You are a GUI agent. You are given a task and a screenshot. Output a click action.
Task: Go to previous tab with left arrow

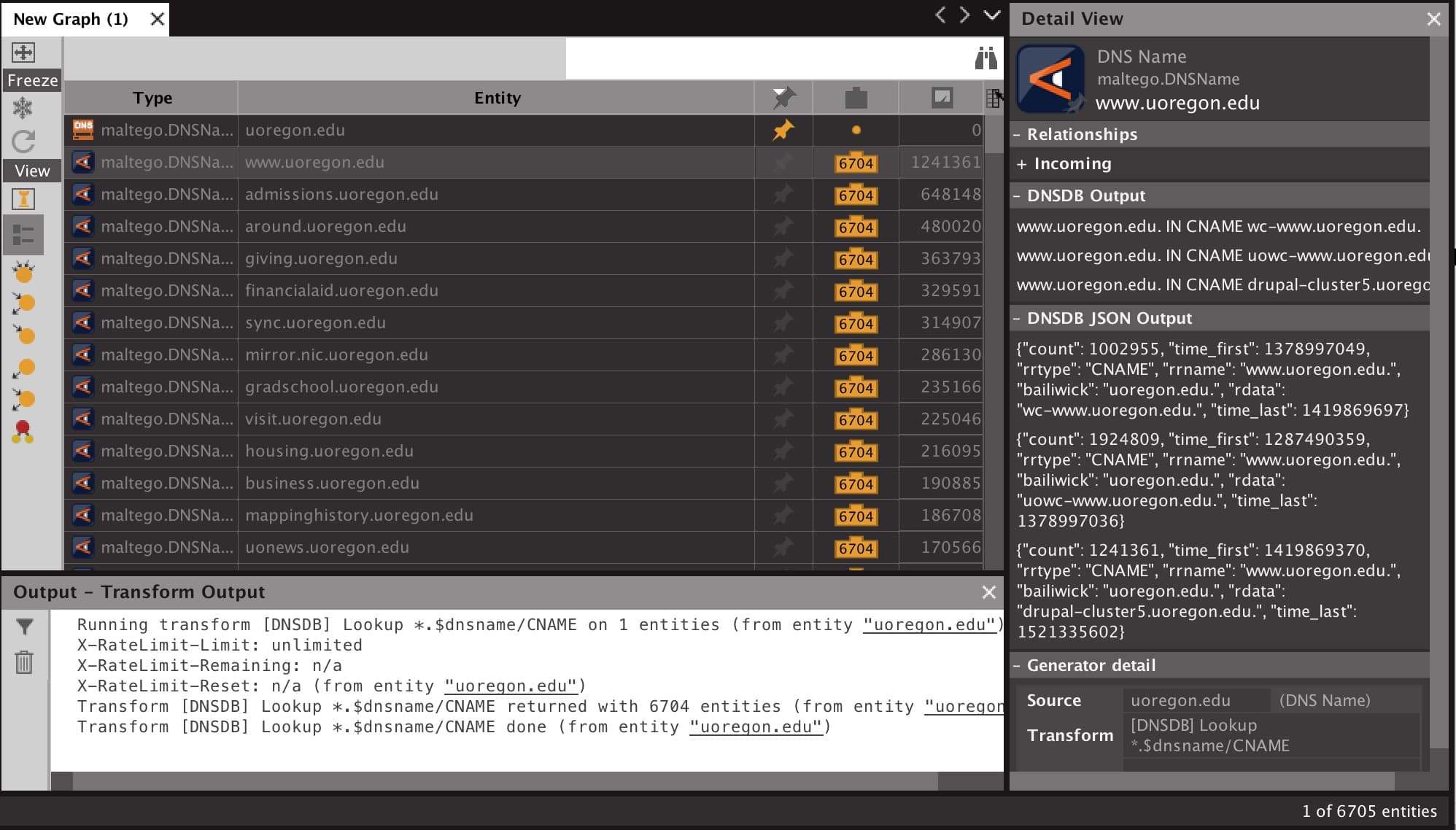(940, 15)
